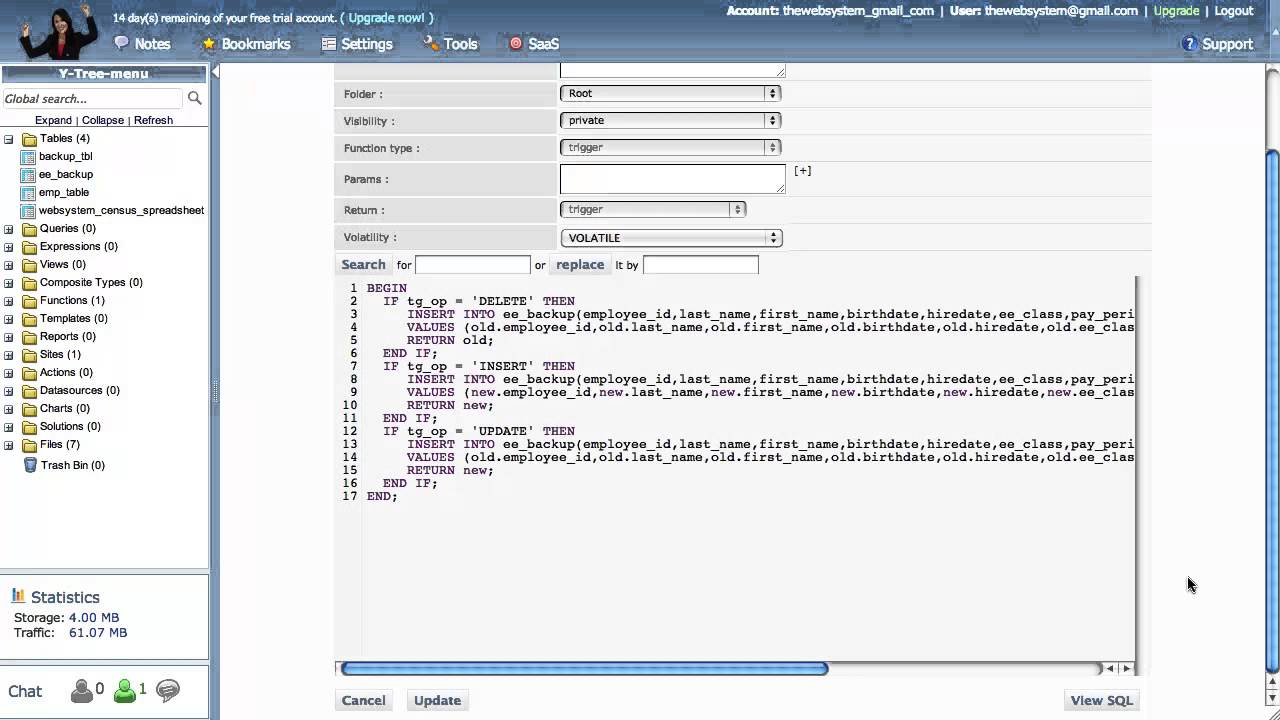
Task: Click the Notes speech bubble icon
Action: click(x=122, y=43)
